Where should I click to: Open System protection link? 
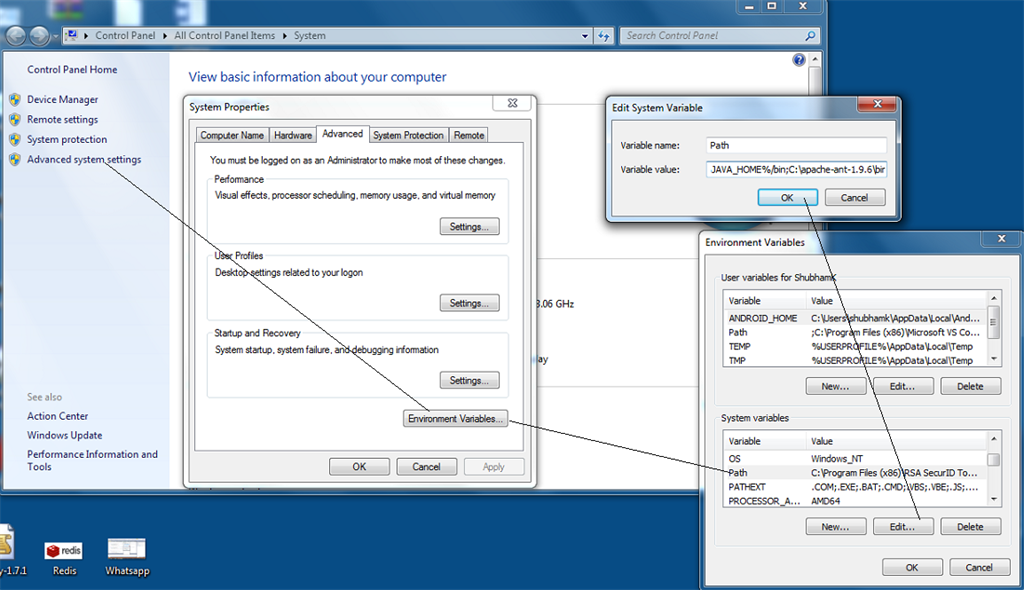point(67,139)
